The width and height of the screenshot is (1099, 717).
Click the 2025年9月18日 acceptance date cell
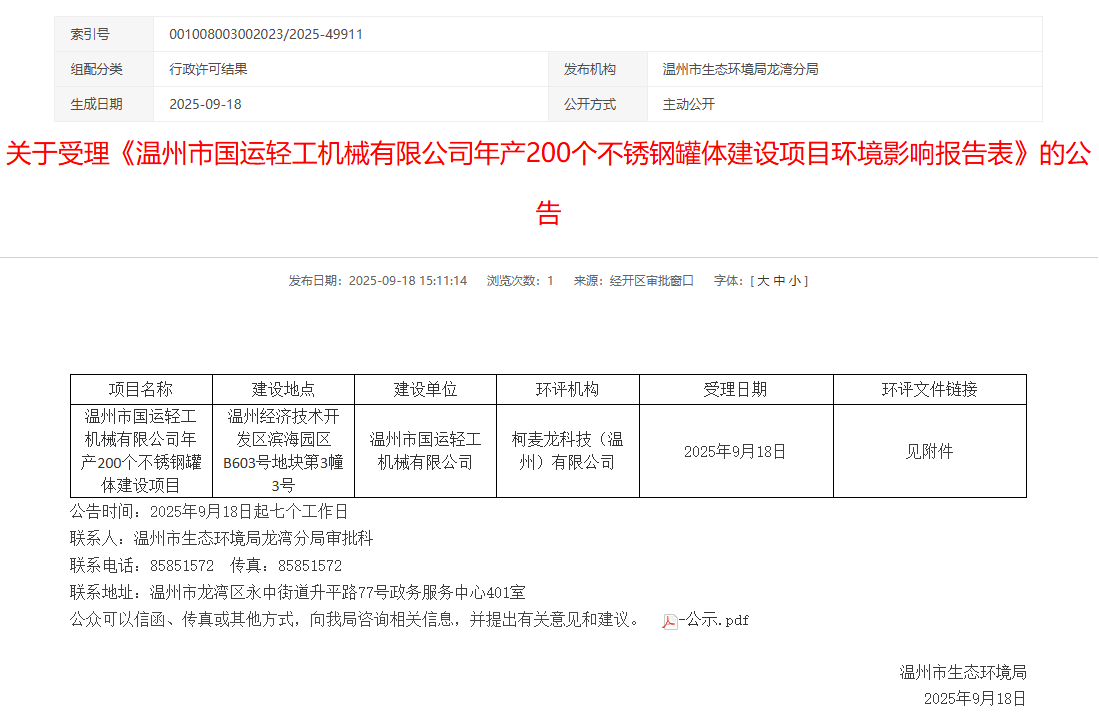735,451
